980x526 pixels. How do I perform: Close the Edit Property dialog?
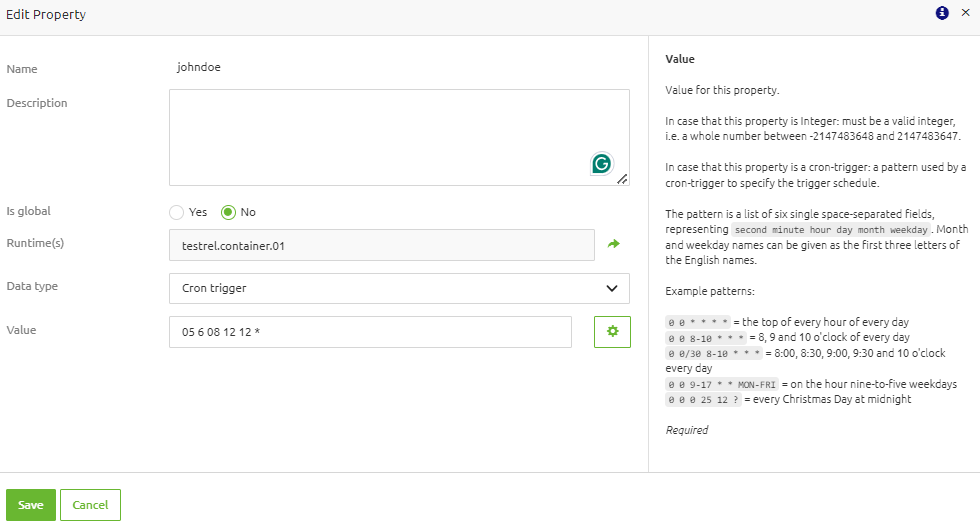[x=965, y=13]
